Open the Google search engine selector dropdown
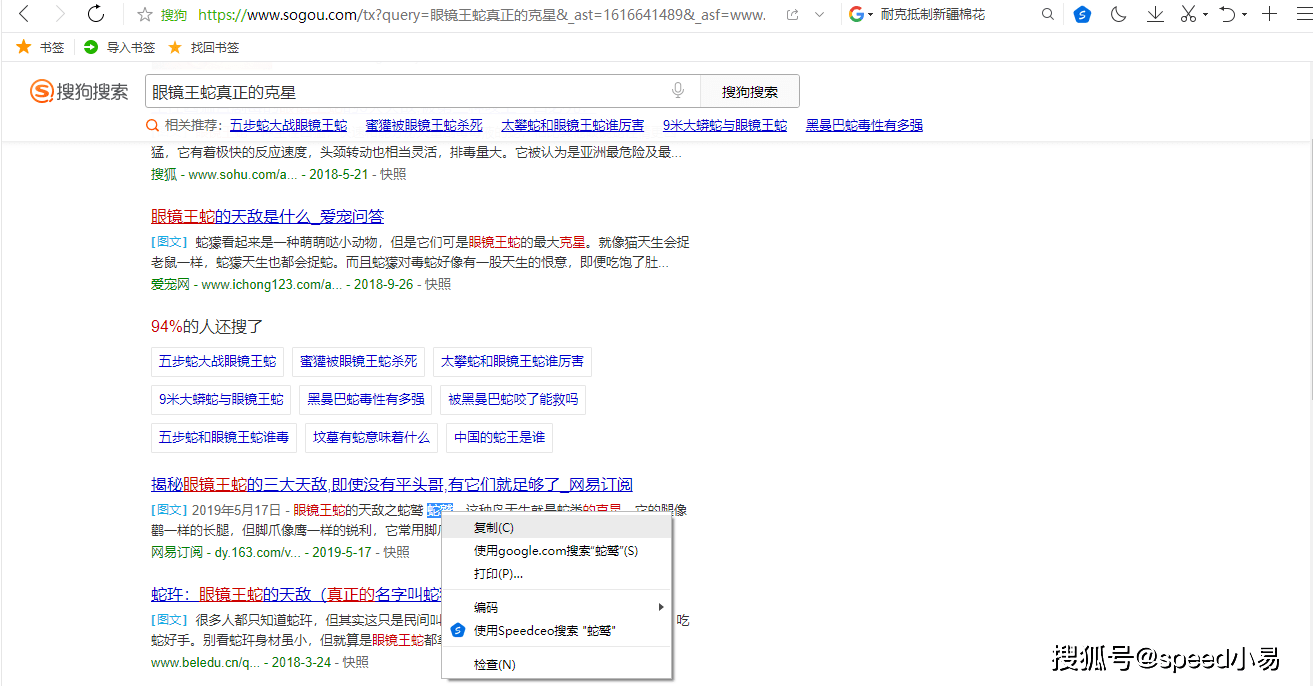This screenshot has width=1313, height=686. [x=861, y=15]
